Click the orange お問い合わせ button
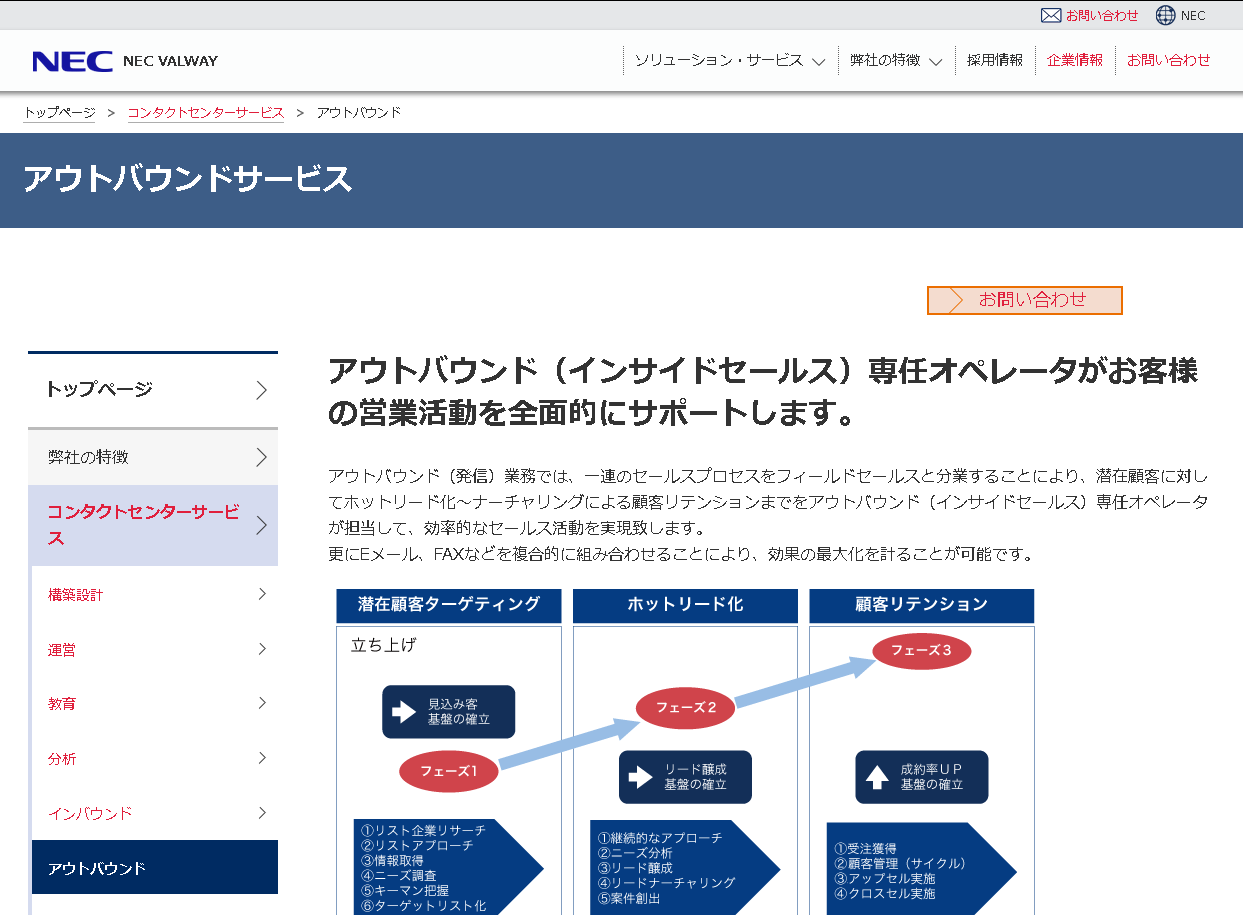The image size is (1243, 915). pos(1025,300)
